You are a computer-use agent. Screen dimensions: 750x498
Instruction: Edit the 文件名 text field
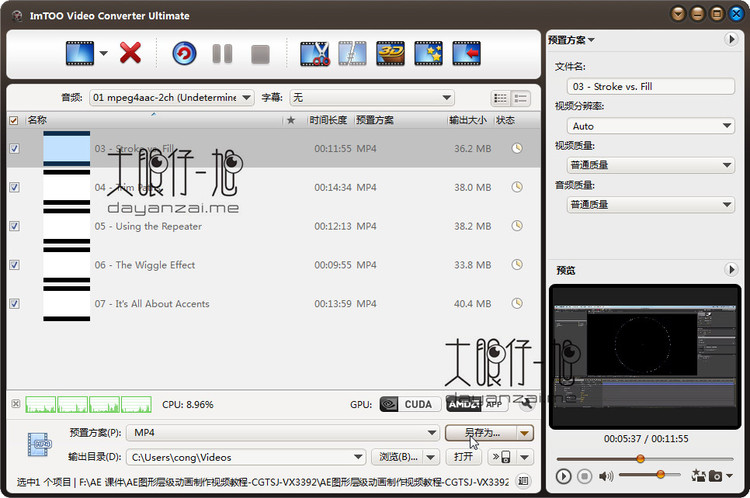click(x=651, y=87)
